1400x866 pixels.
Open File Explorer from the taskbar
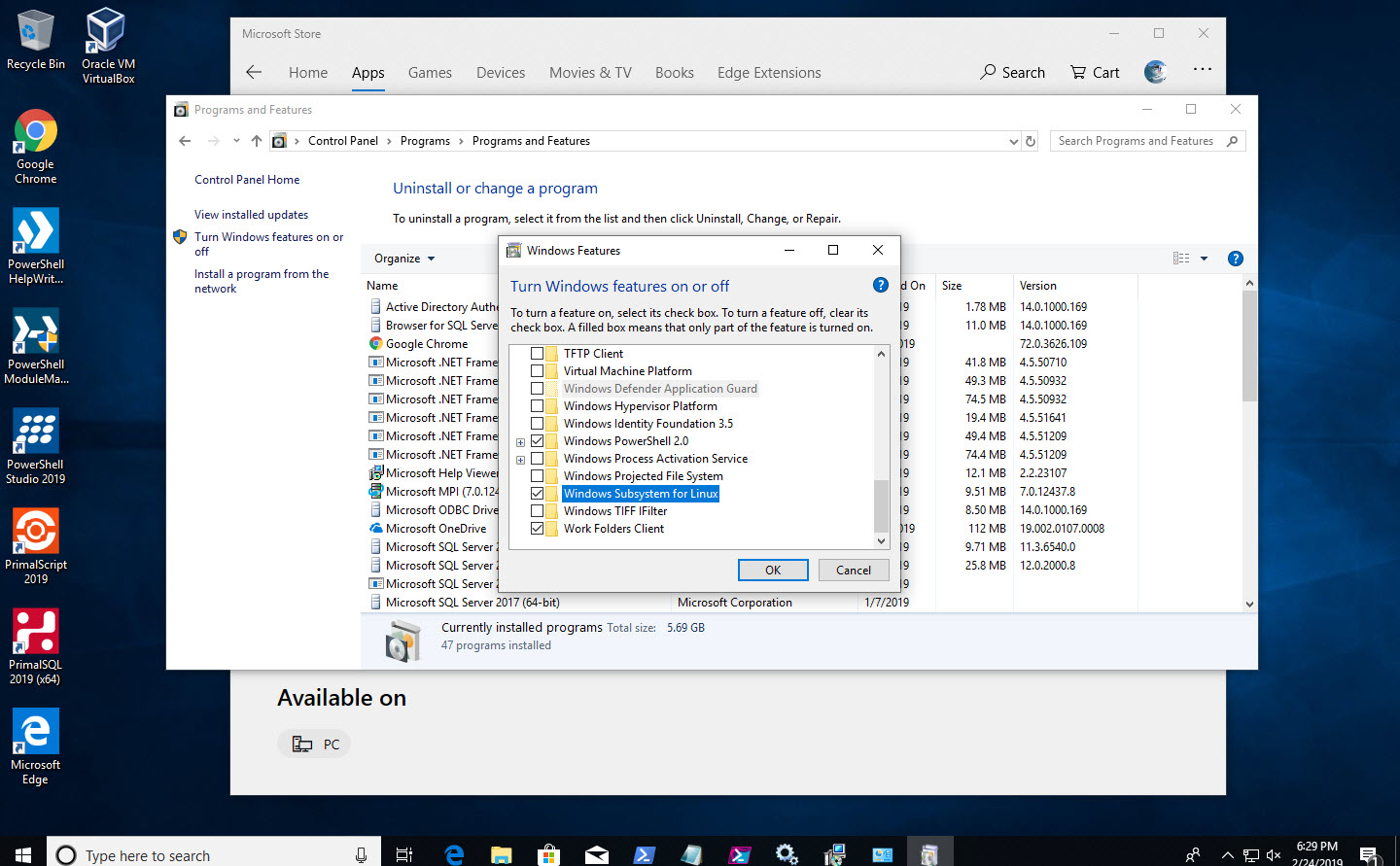[x=502, y=854]
